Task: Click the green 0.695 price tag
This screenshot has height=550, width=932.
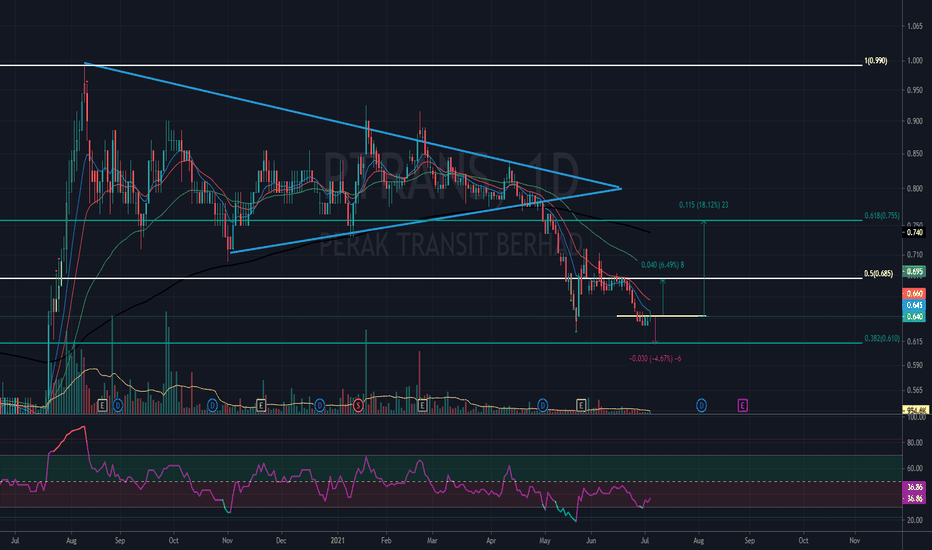Action: 914,271
